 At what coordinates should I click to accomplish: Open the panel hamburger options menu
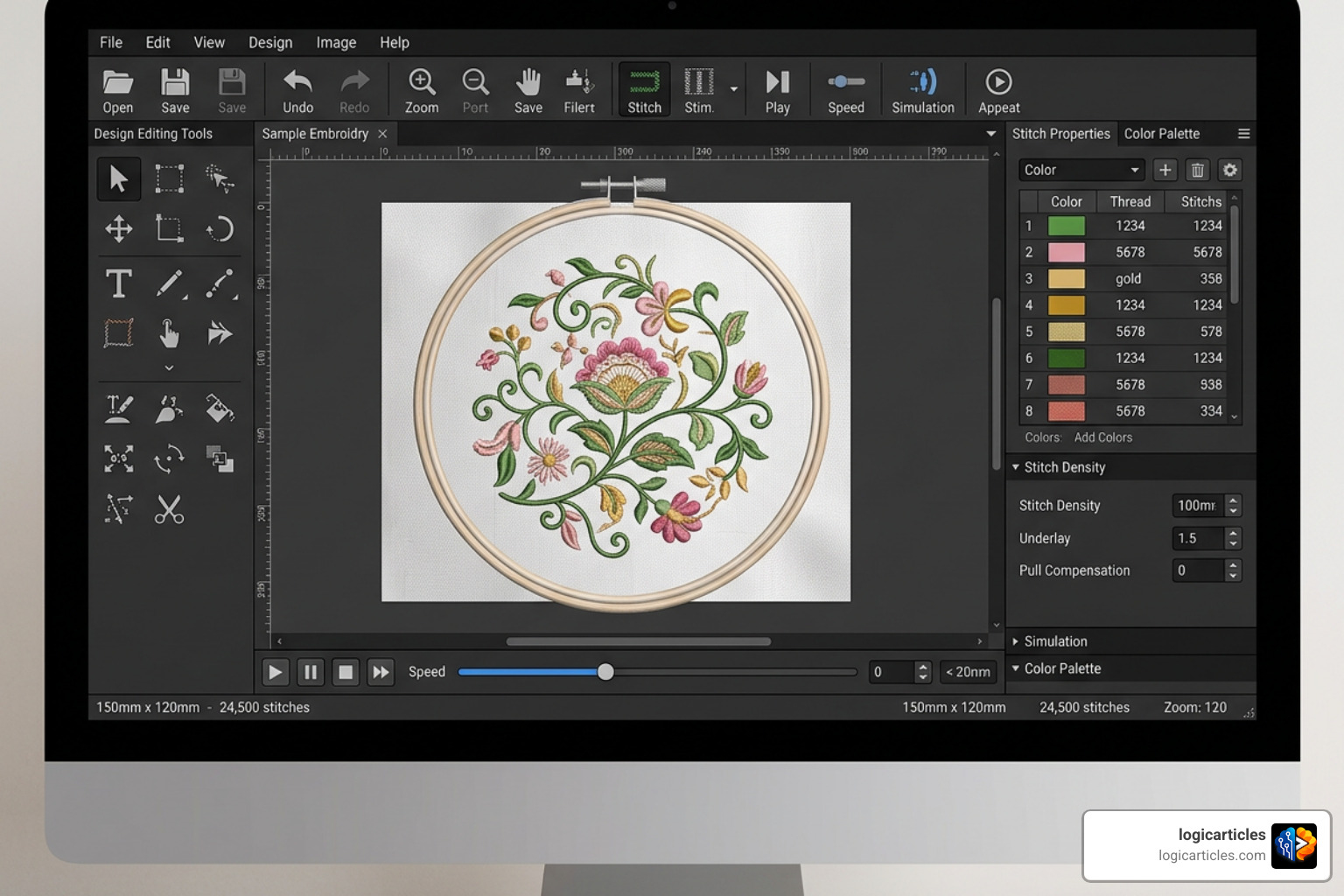click(x=1243, y=134)
